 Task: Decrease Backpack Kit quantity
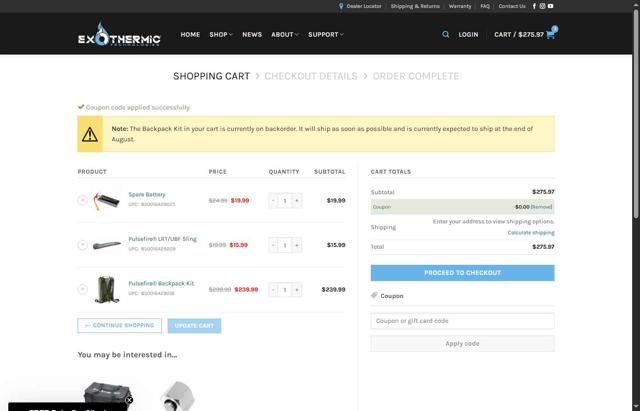(x=273, y=290)
